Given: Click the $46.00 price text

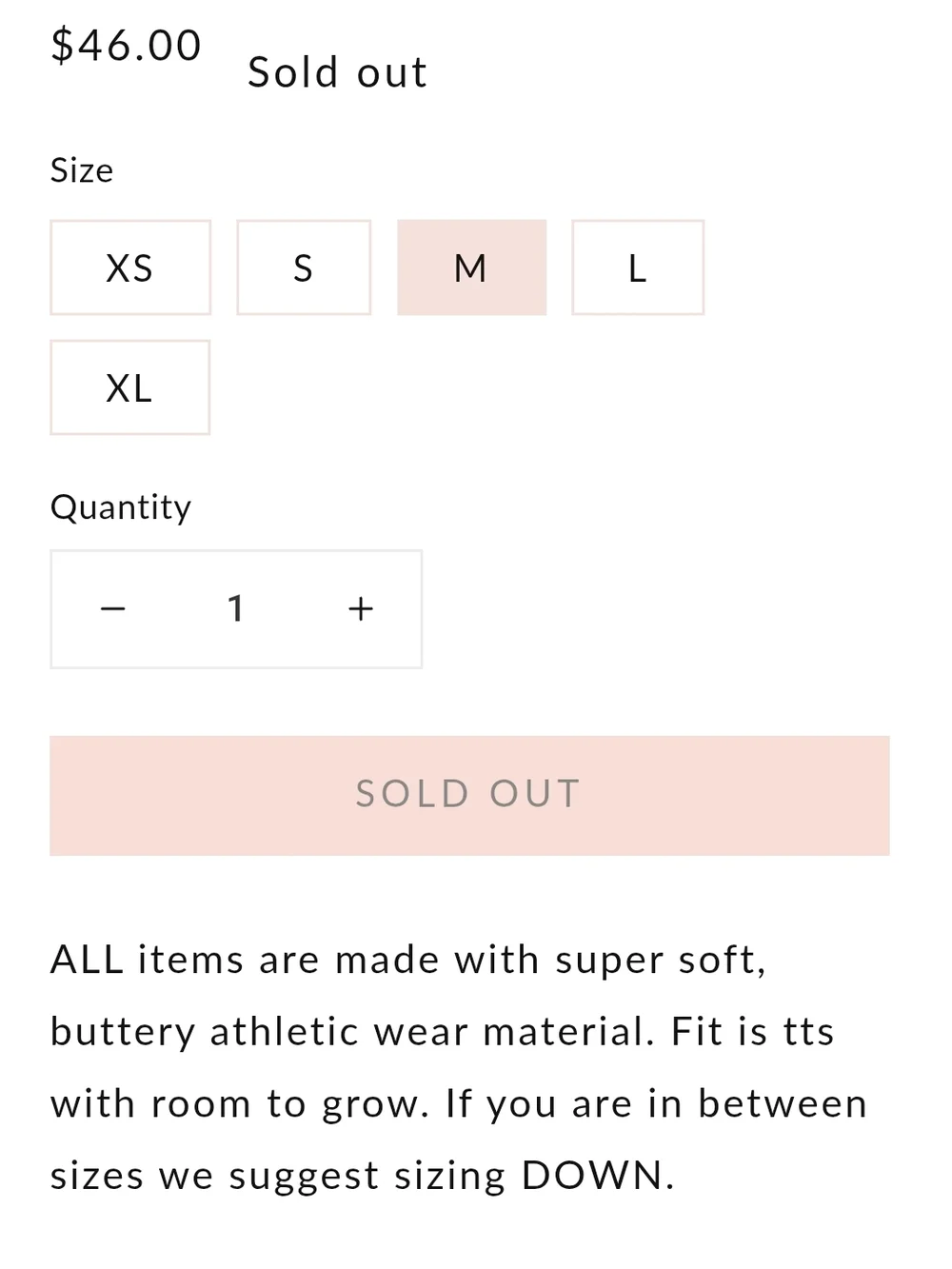Looking at the screenshot, I should click(x=127, y=45).
